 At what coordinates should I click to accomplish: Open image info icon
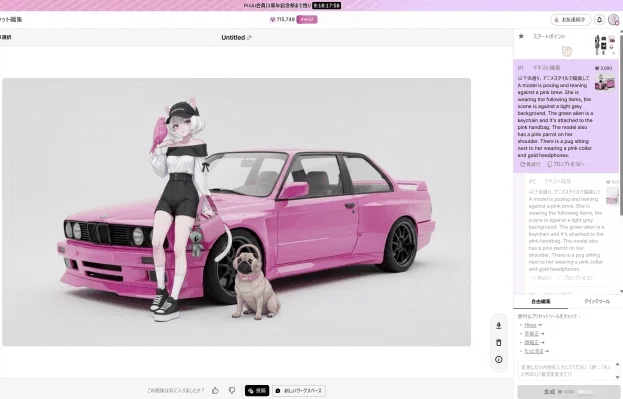pos(499,359)
